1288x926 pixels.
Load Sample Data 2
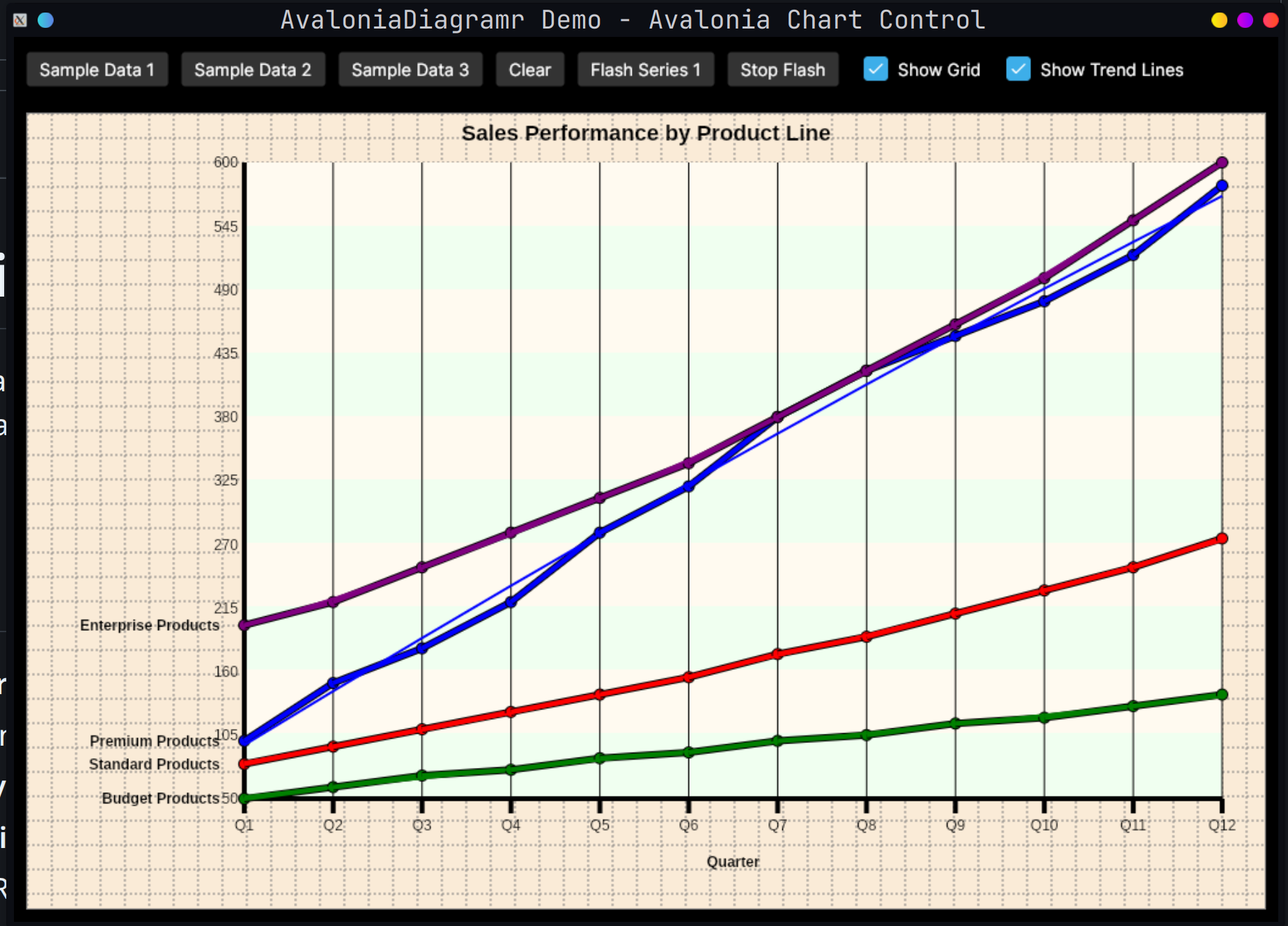click(x=253, y=70)
